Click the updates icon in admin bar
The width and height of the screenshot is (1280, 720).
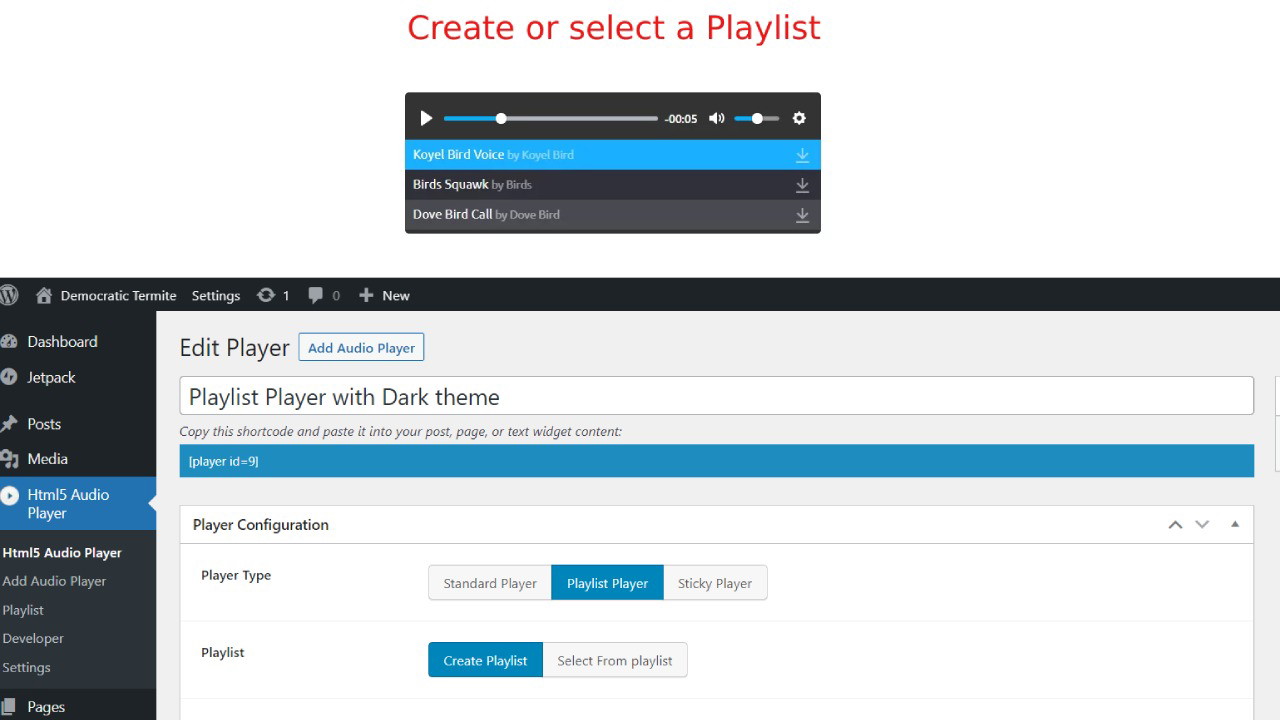266,295
